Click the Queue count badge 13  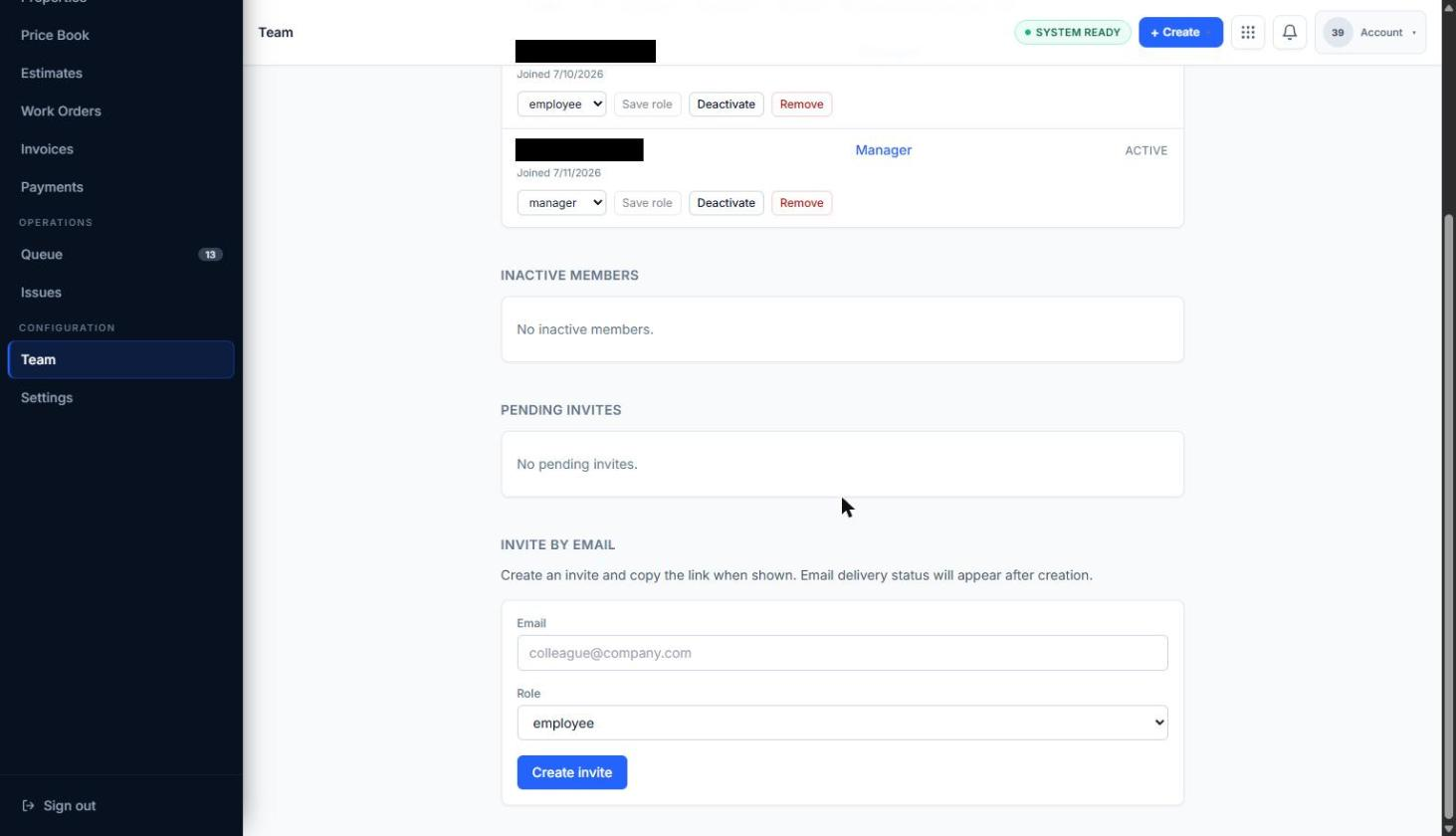point(210,255)
